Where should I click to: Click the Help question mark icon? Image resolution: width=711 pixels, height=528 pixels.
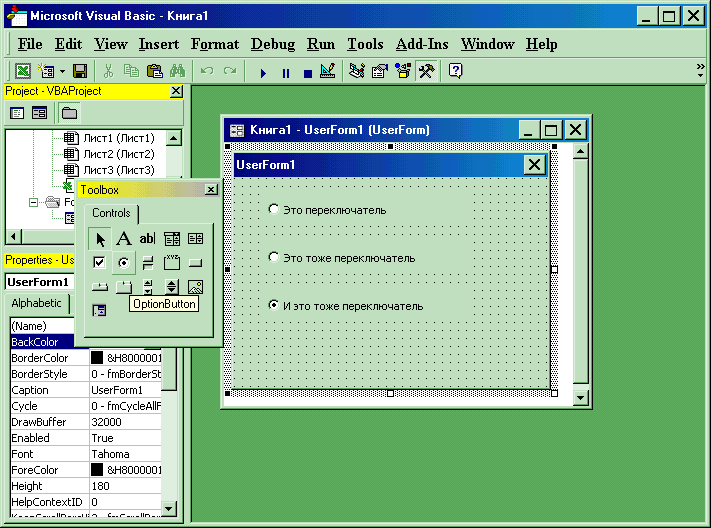(455, 71)
